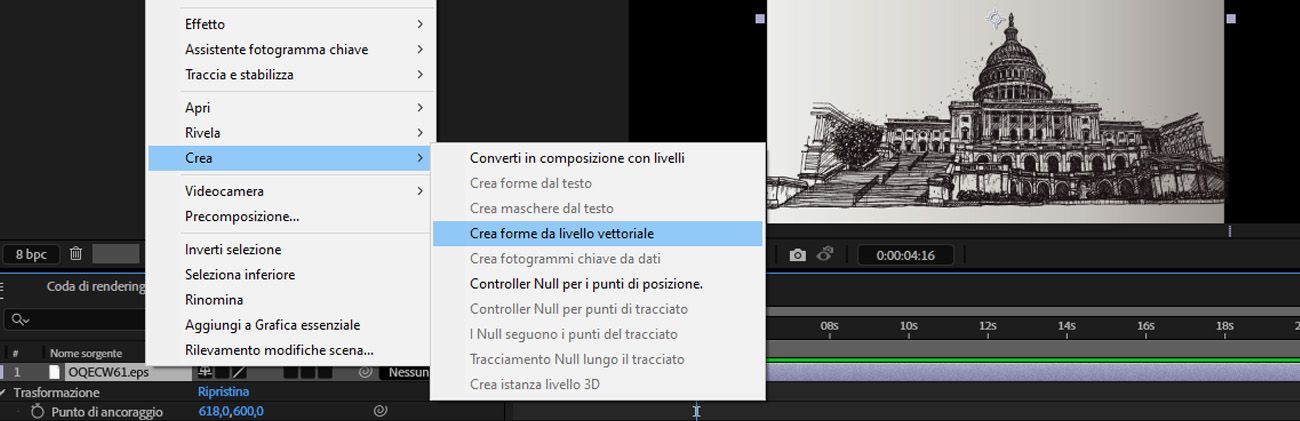
Task: Open the Crea submenu entry
Action: (291, 158)
